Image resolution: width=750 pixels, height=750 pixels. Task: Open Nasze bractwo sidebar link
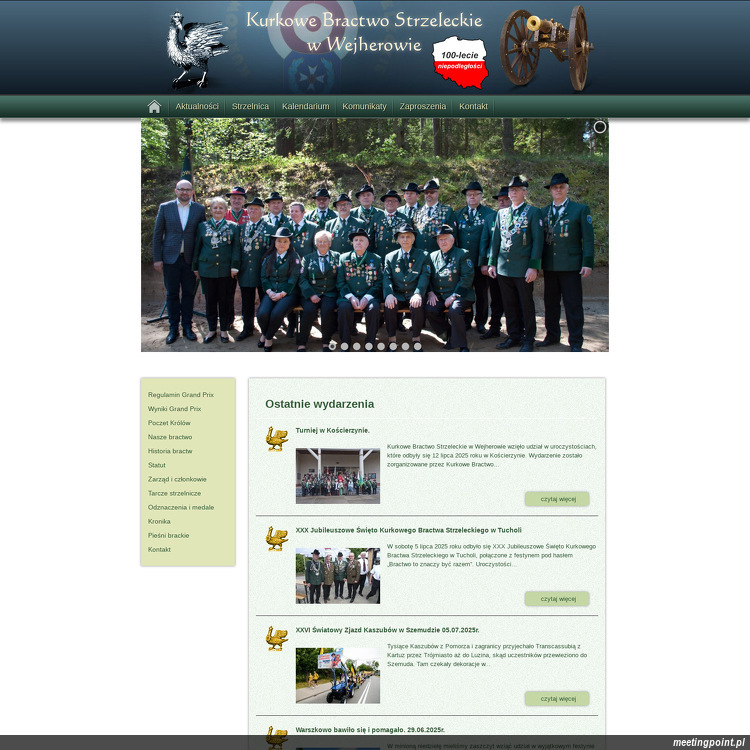pyautogui.click(x=170, y=437)
